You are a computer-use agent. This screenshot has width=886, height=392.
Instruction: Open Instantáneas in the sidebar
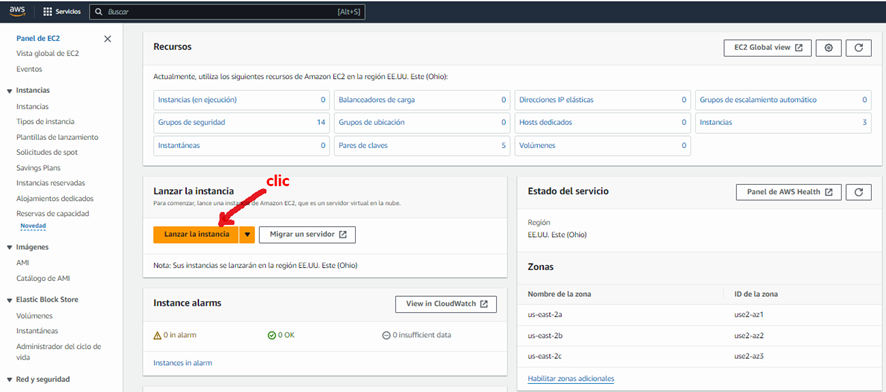[x=37, y=331]
